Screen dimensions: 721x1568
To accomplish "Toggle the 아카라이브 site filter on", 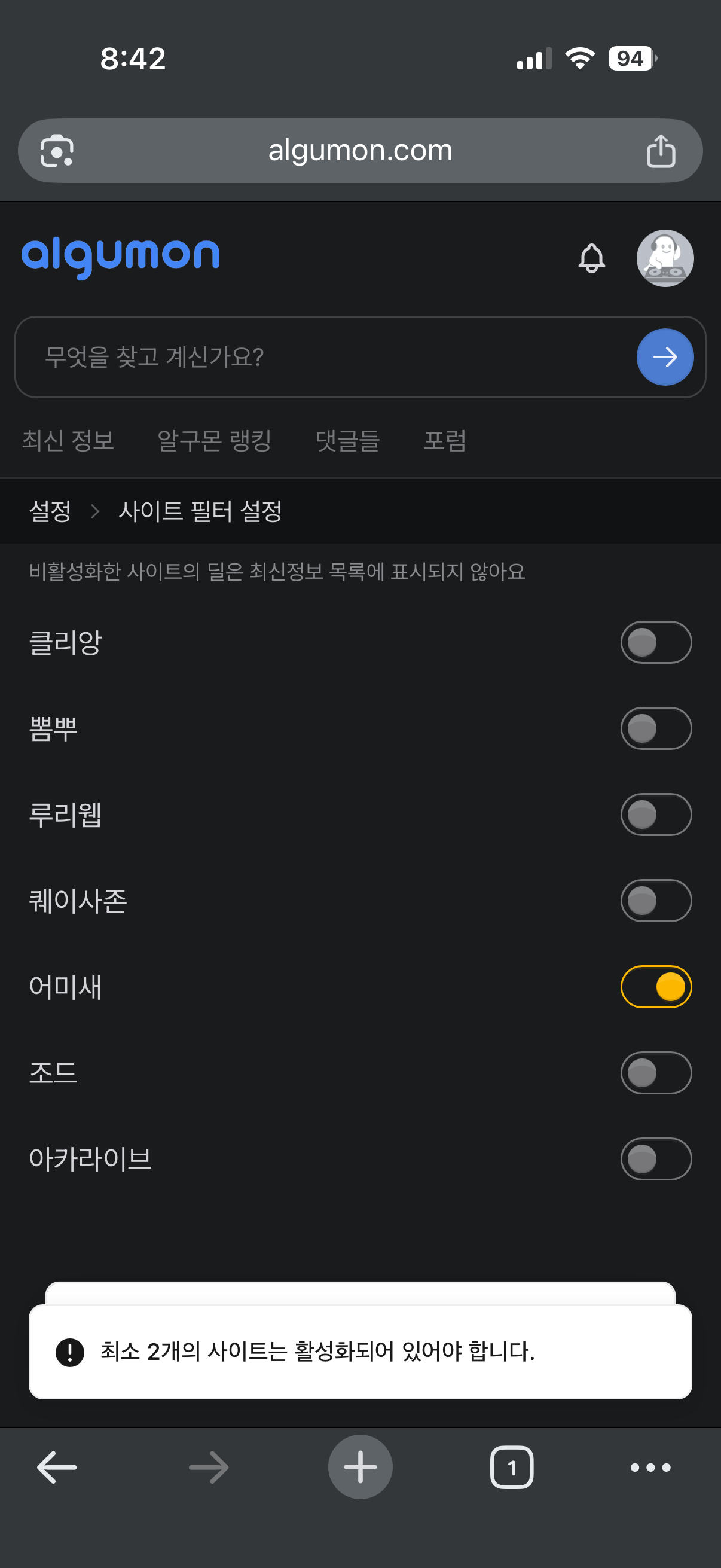I will pos(655,1159).
